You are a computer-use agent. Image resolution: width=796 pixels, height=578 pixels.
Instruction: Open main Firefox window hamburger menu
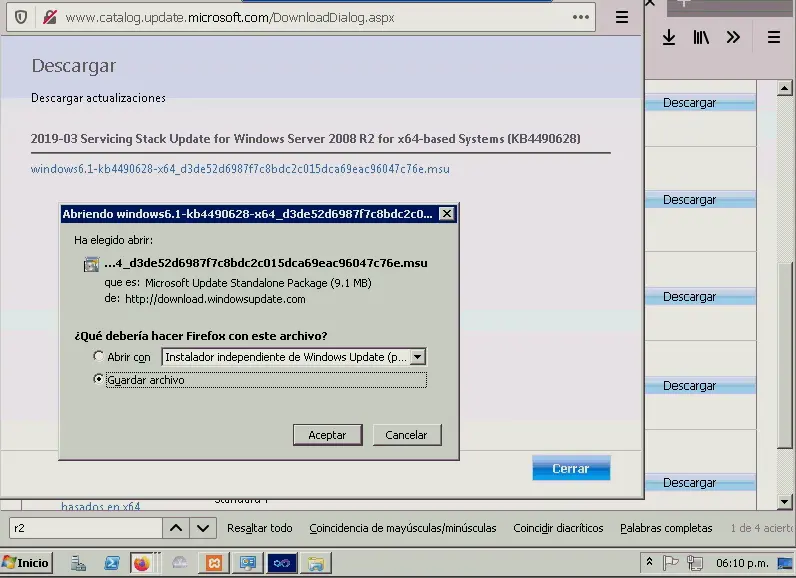pyautogui.click(x=774, y=37)
